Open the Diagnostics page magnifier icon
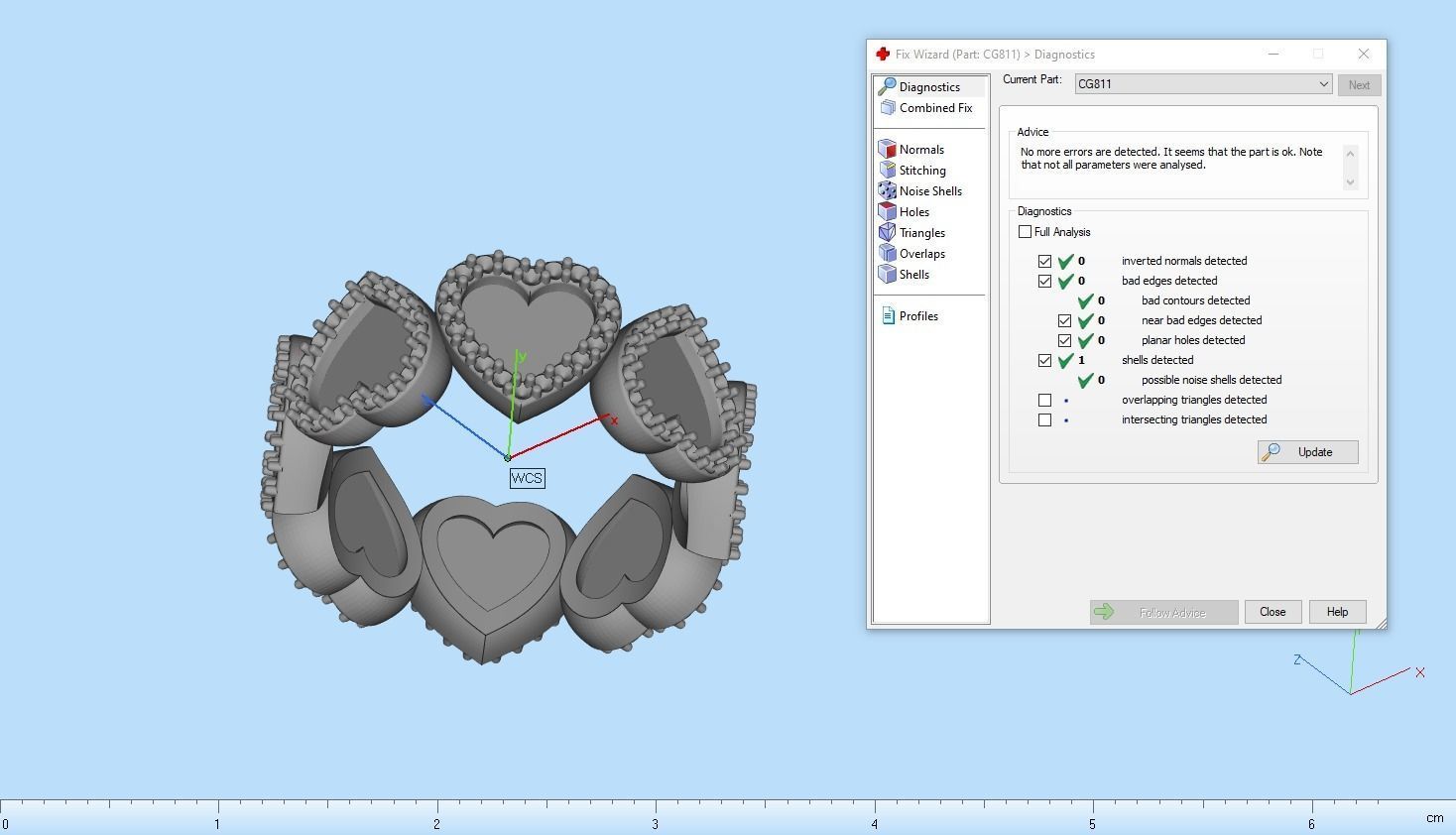 click(887, 87)
